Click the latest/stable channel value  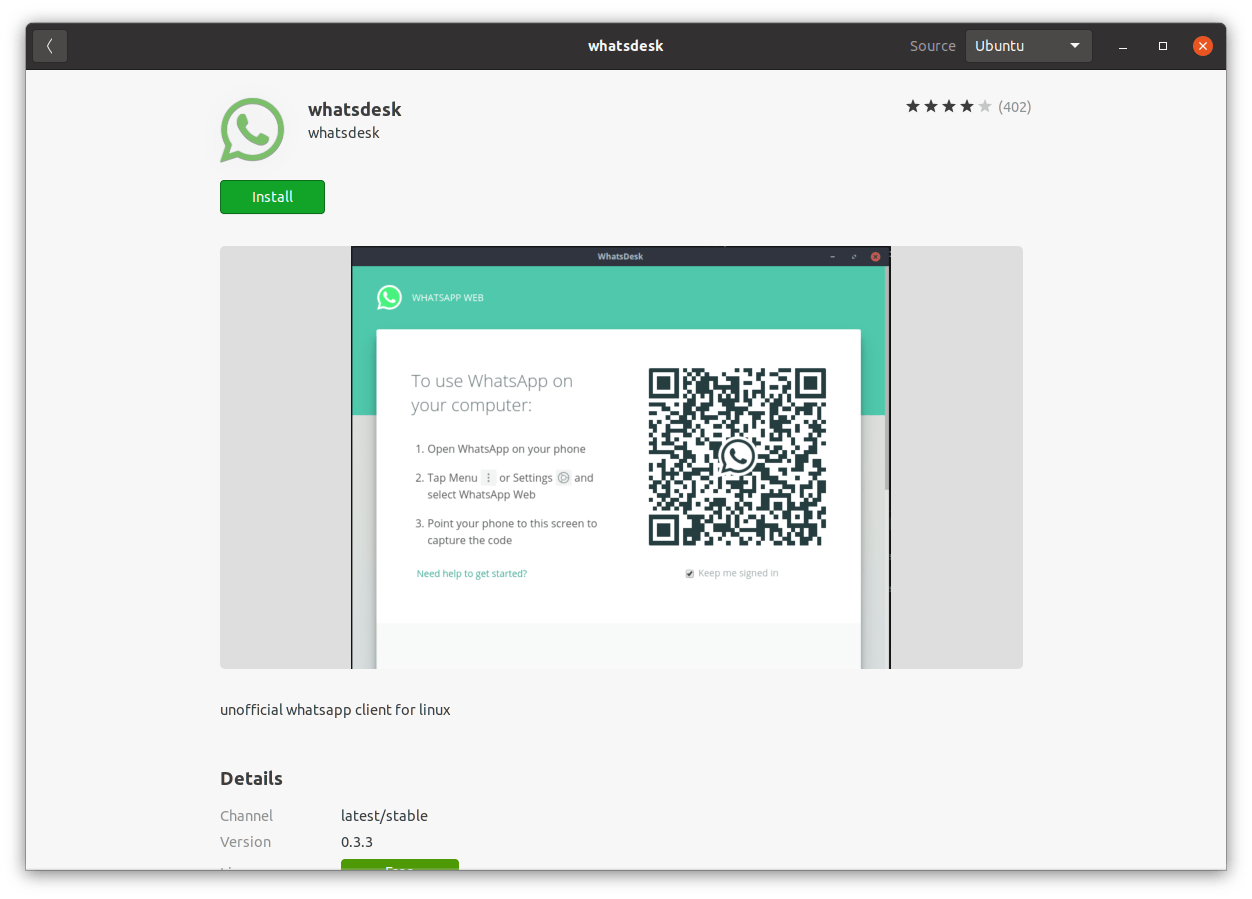click(384, 815)
